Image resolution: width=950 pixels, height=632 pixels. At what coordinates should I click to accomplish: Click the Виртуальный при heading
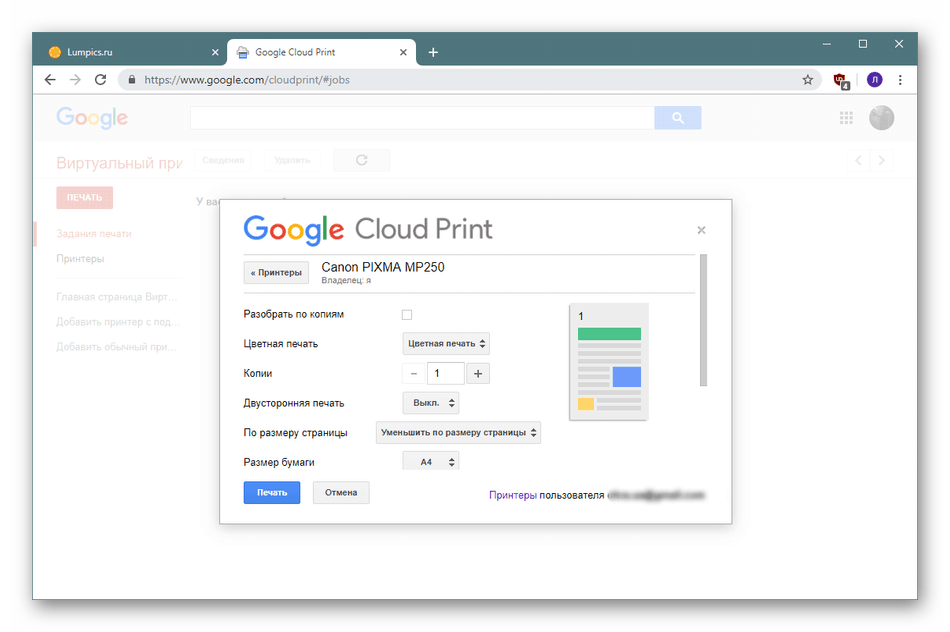tap(119, 163)
